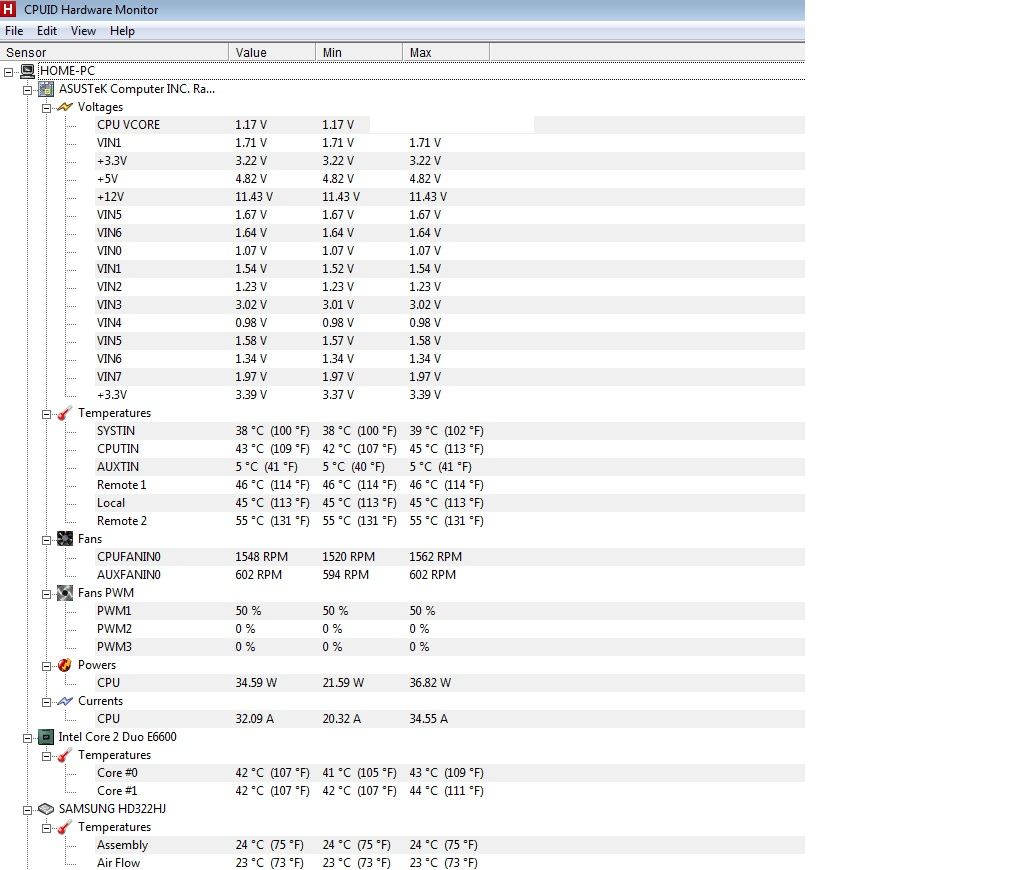Collapse the HOME-PC root node

tap(8, 72)
